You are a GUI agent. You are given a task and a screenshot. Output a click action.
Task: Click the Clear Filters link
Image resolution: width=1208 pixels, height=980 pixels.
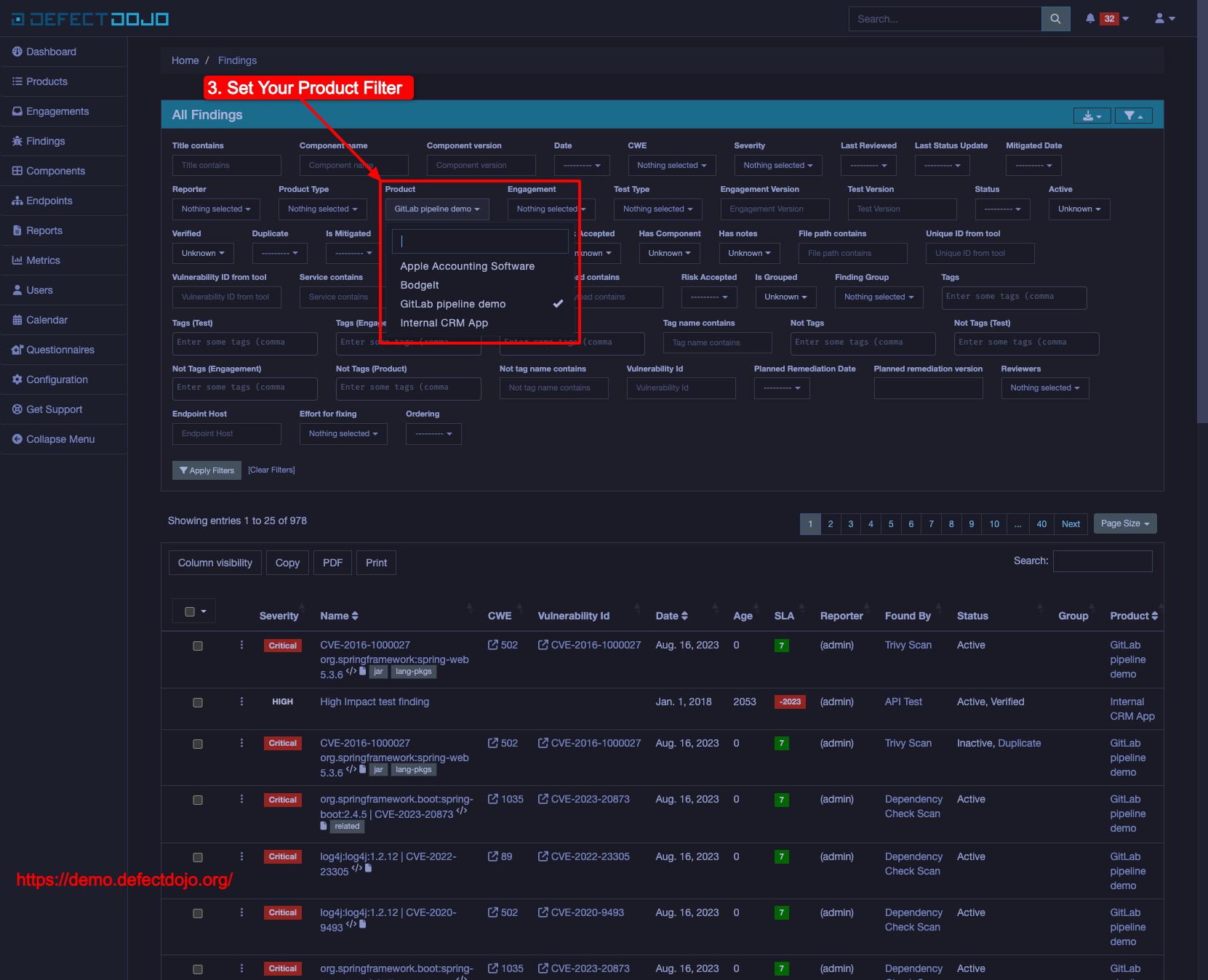click(x=271, y=470)
